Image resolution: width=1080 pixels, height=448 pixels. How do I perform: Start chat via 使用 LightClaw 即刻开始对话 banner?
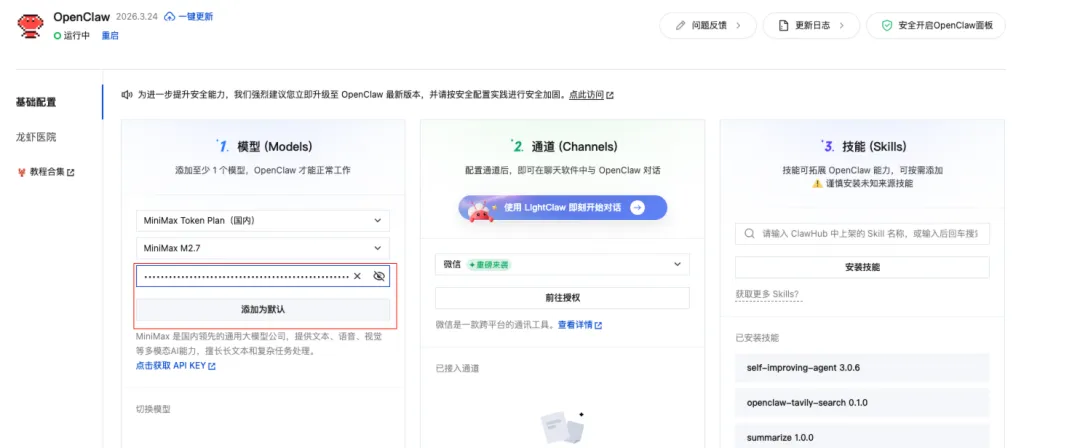563,207
